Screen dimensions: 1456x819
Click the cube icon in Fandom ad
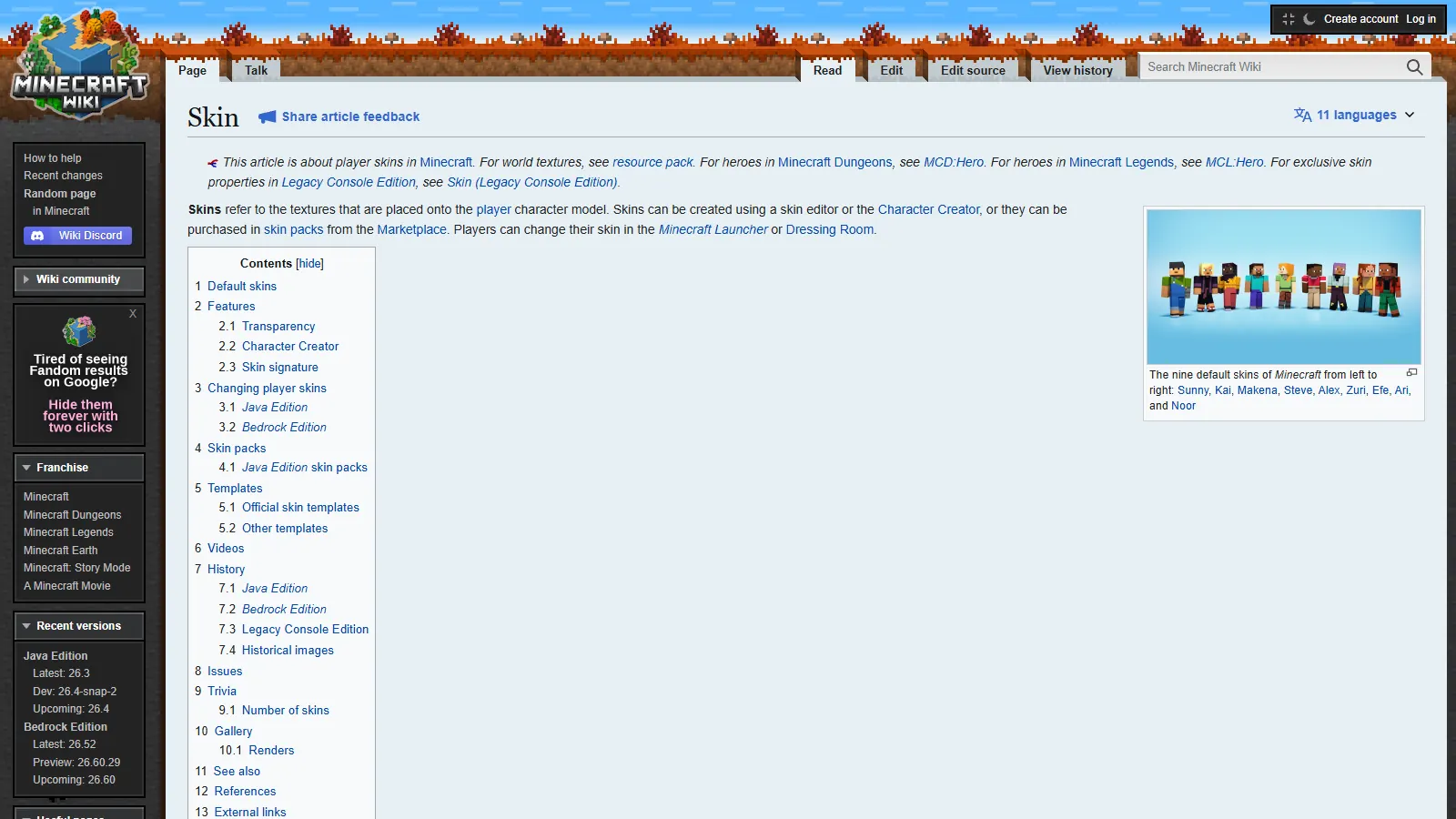click(x=79, y=331)
